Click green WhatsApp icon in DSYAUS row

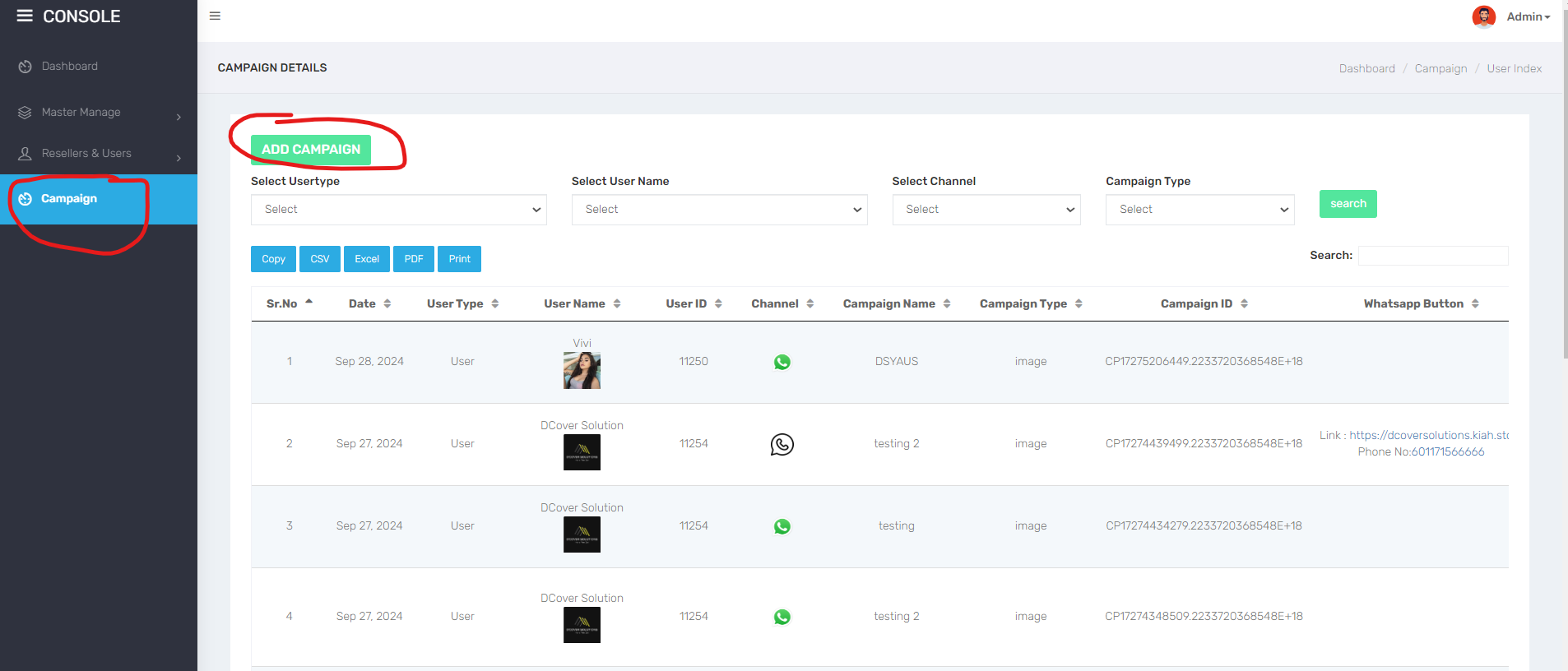pyautogui.click(x=782, y=362)
